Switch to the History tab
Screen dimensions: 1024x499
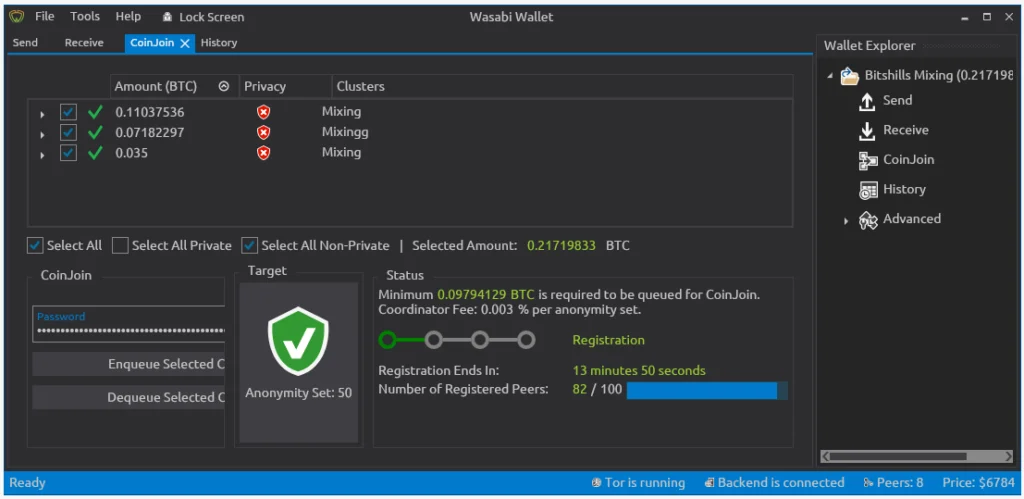coord(219,42)
